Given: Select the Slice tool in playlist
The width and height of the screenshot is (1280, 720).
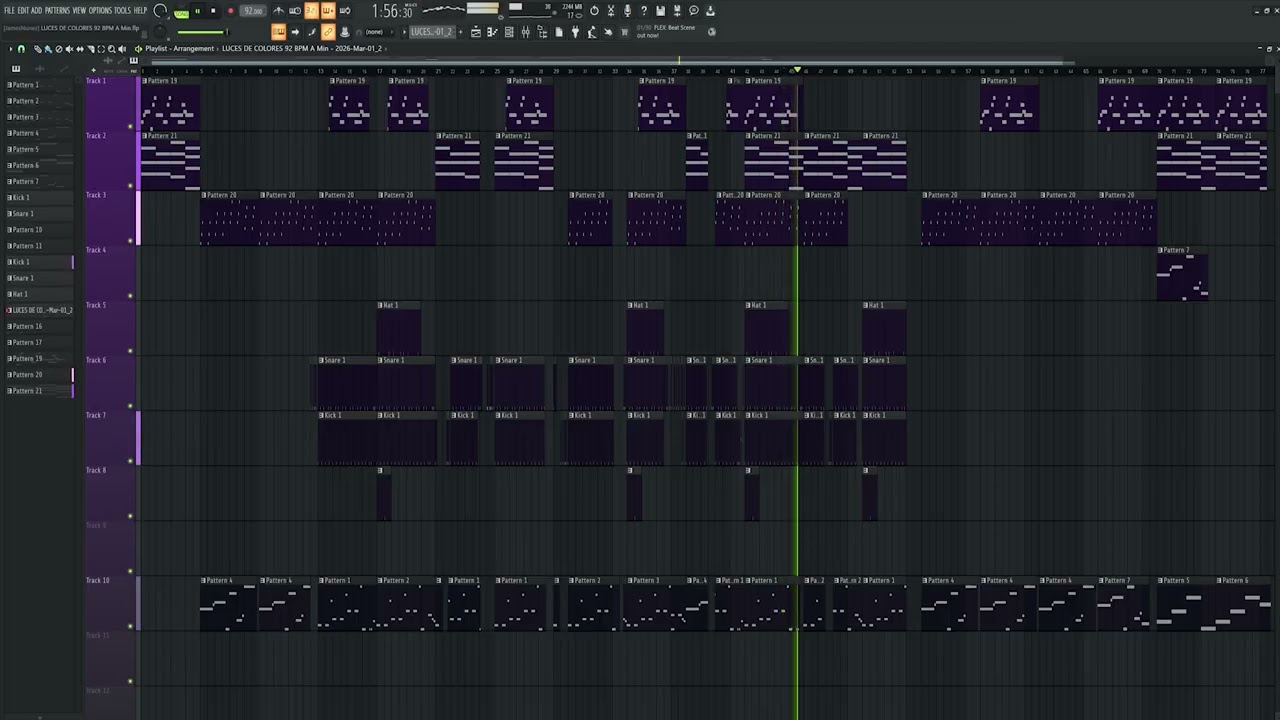Looking at the screenshot, I should pos(90,49).
